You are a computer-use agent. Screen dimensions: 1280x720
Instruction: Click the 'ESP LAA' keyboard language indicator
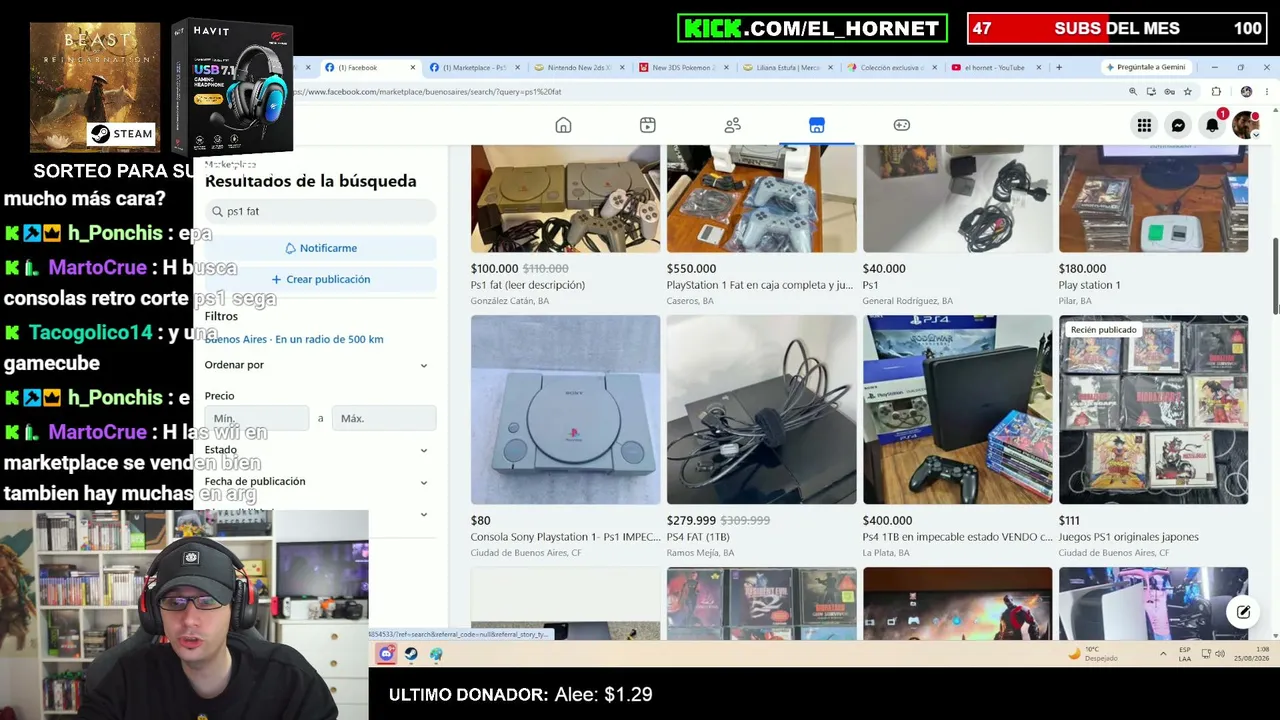tap(1185, 654)
